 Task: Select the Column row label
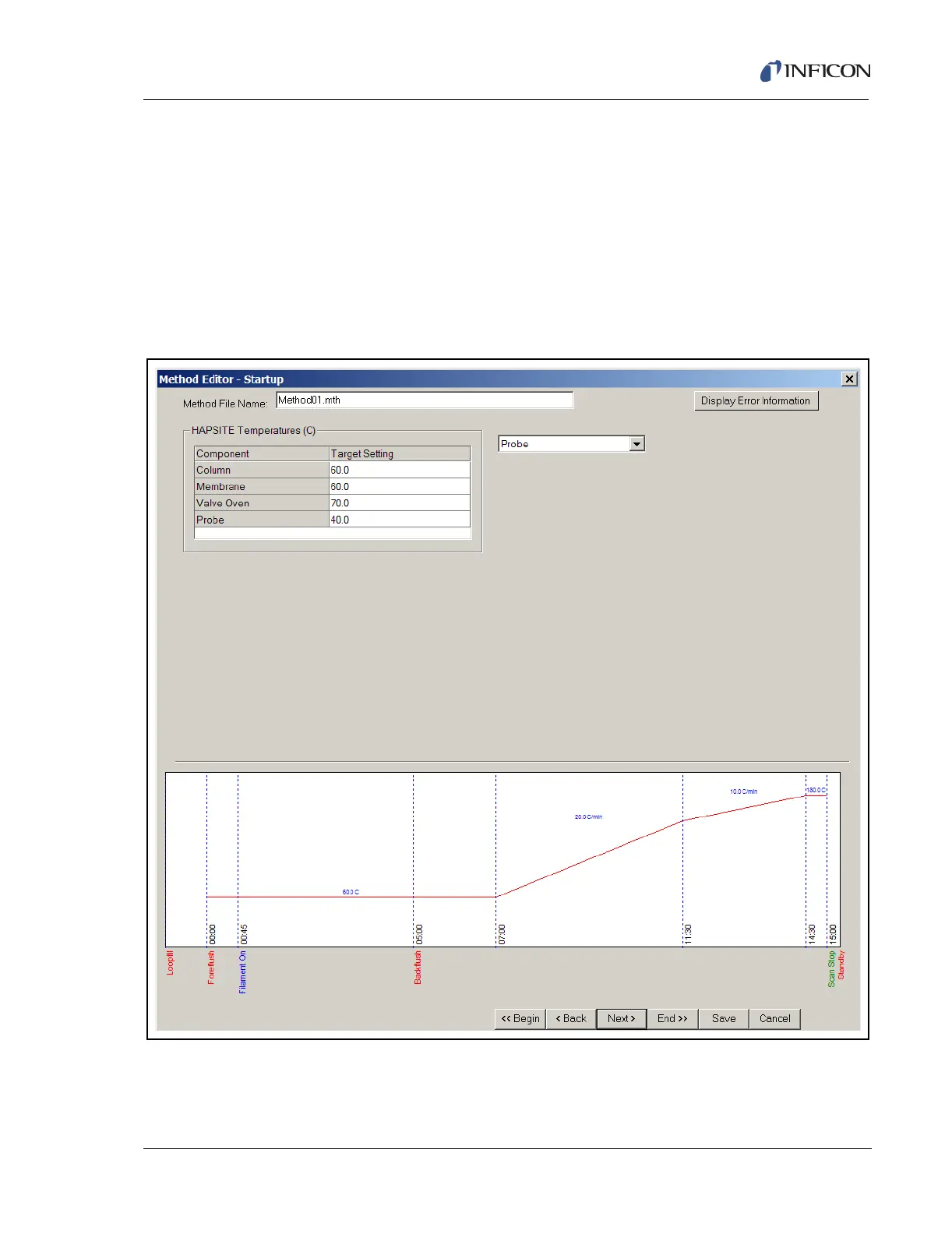262,471
